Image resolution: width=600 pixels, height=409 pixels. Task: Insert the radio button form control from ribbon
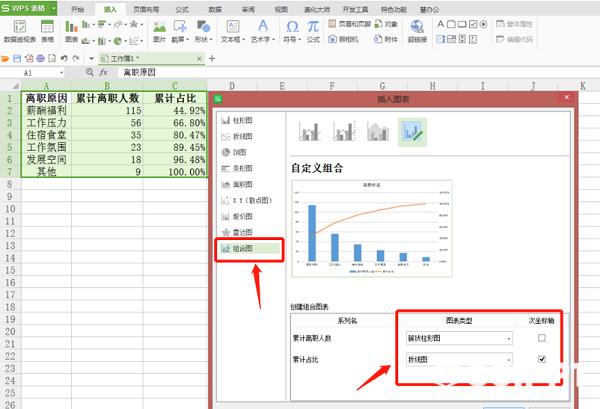tap(484, 24)
